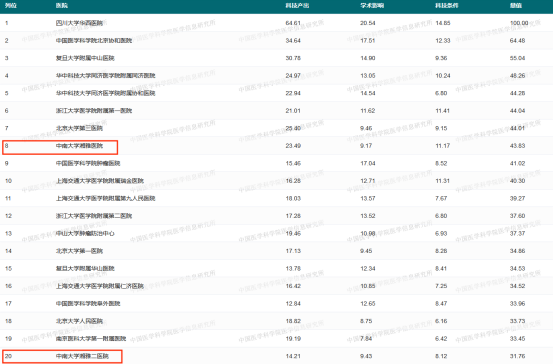Select 中山大学肿瘤防治中心 in row 13

tap(85, 233)
